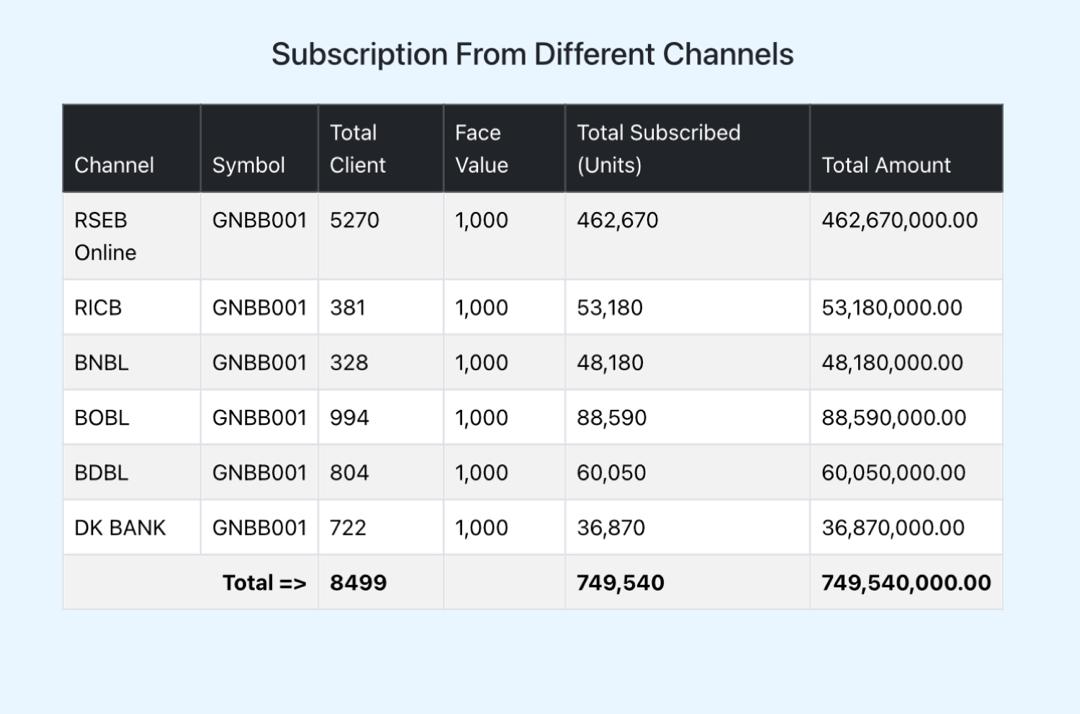Click the 749,540,000.00 grand total amount

[x=906, y=583]
